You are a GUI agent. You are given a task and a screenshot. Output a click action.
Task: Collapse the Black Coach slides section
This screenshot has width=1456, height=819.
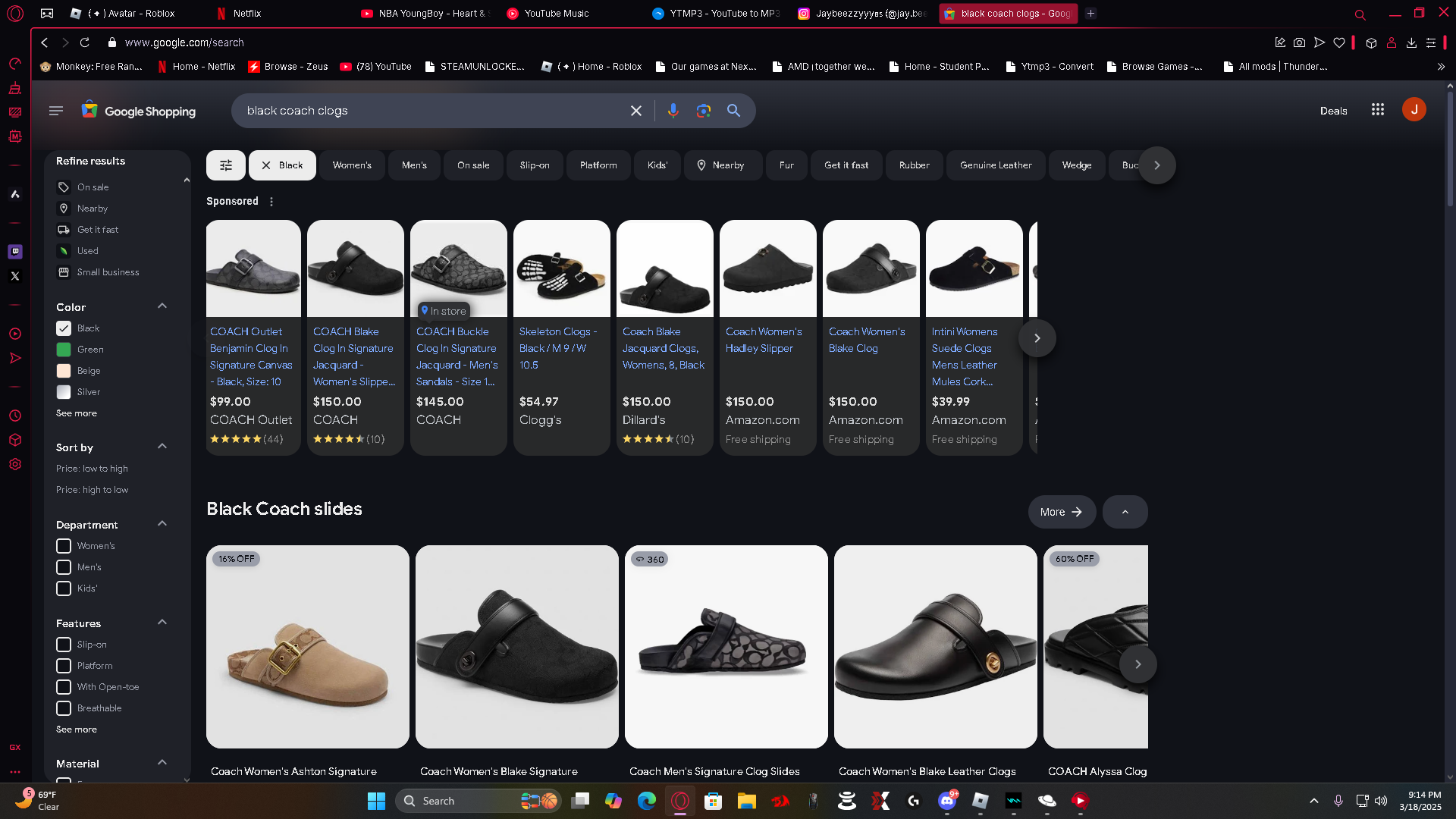(1125, 512)
